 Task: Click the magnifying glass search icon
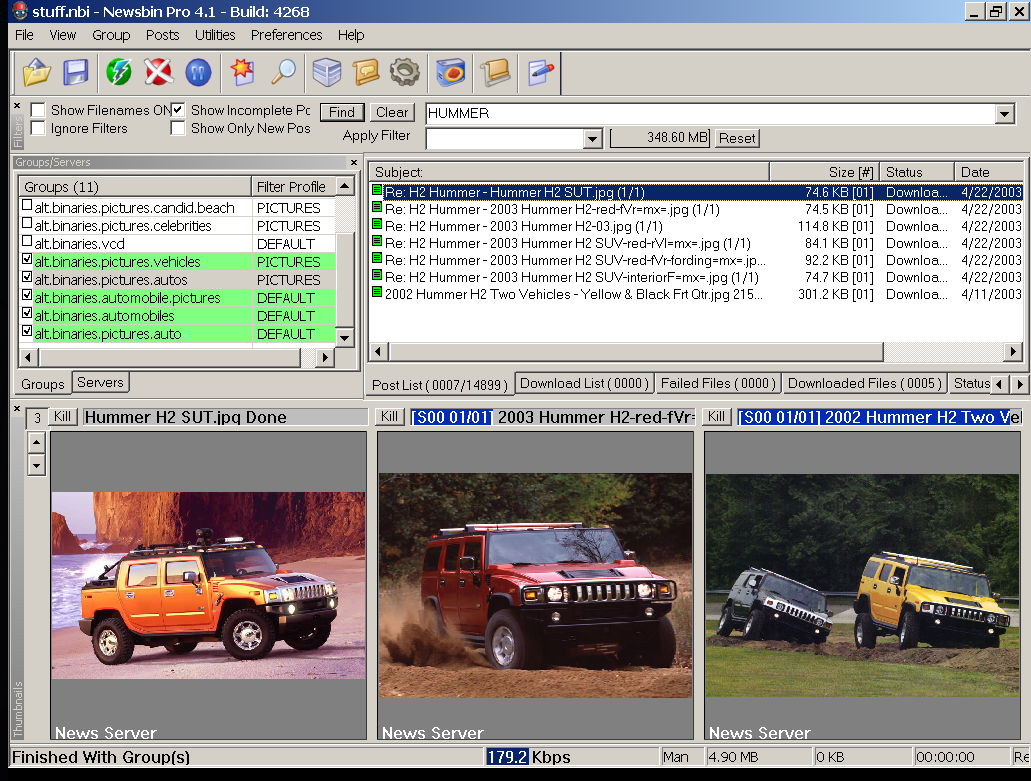[284, 72]
